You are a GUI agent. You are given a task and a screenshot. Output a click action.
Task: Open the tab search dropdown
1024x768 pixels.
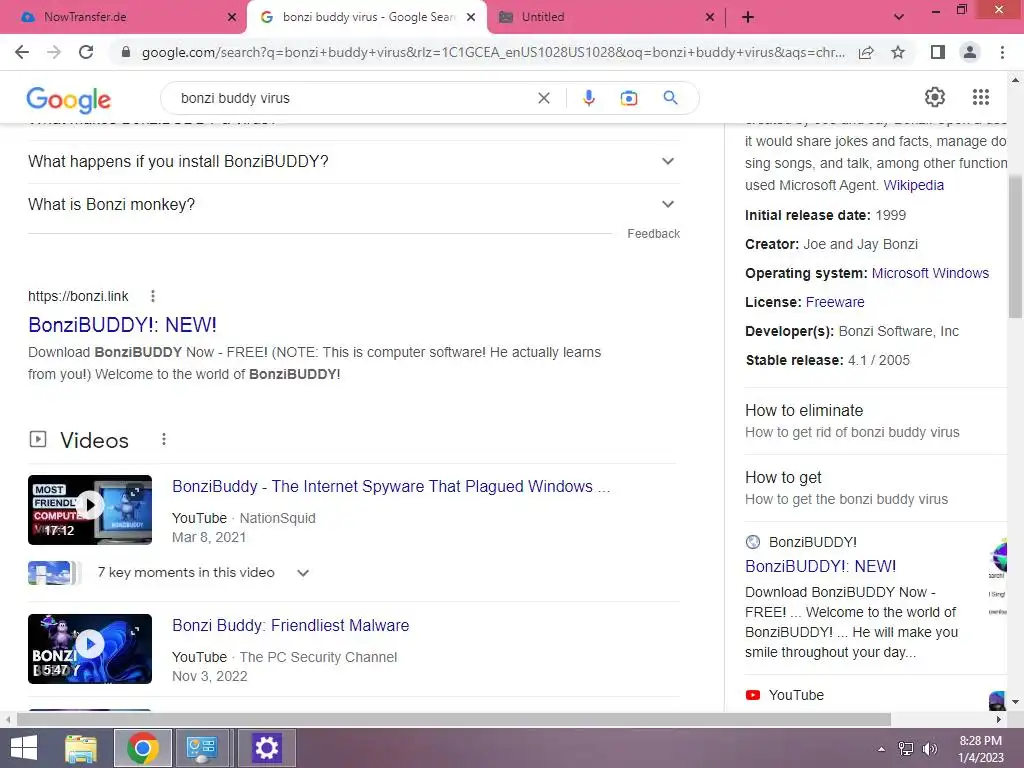coord(899,17)
